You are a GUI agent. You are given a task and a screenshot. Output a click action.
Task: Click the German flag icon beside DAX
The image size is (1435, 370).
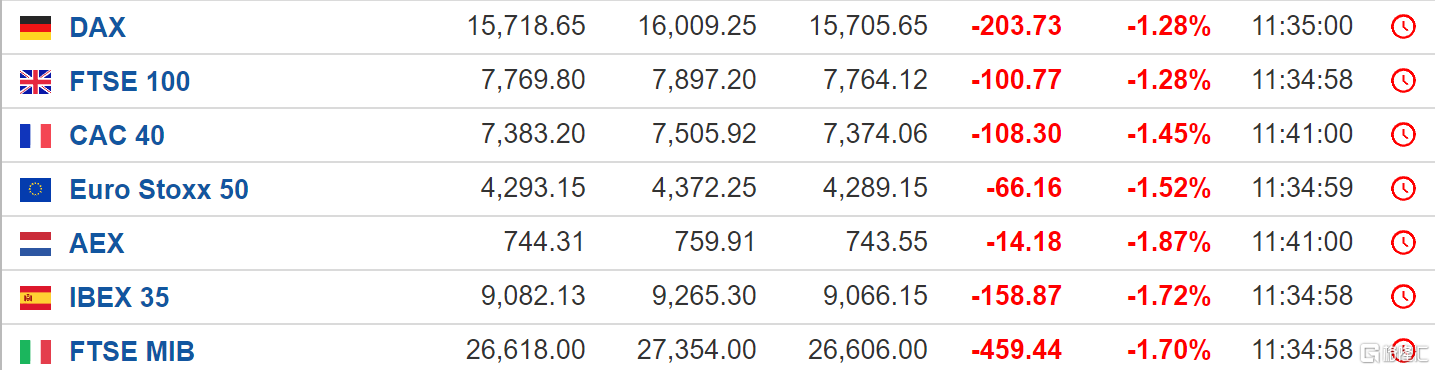pos(35,28)
